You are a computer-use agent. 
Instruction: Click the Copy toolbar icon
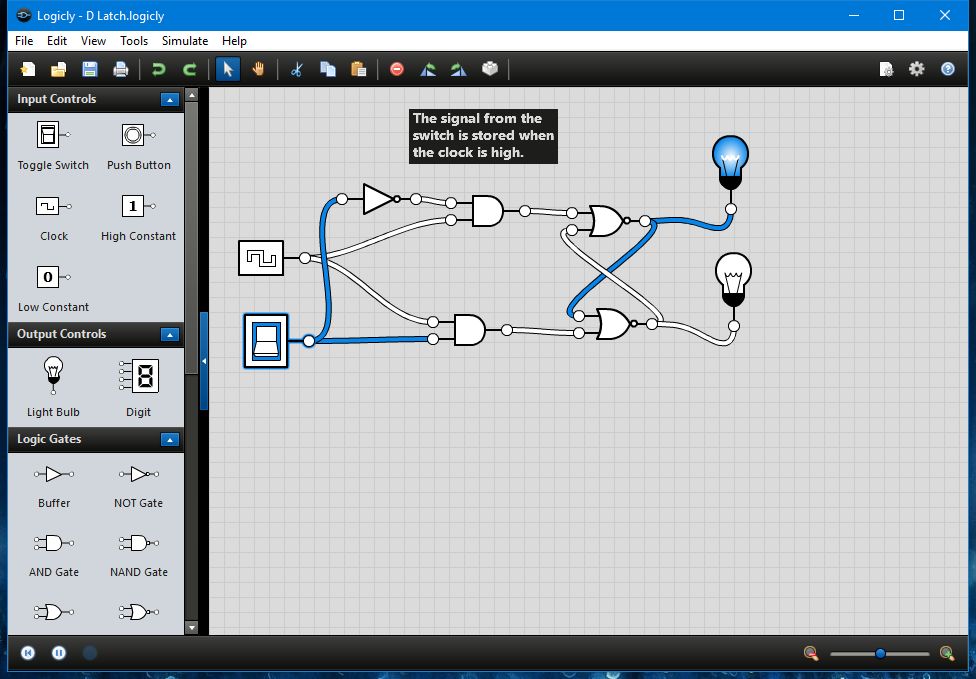click(327, 68)
